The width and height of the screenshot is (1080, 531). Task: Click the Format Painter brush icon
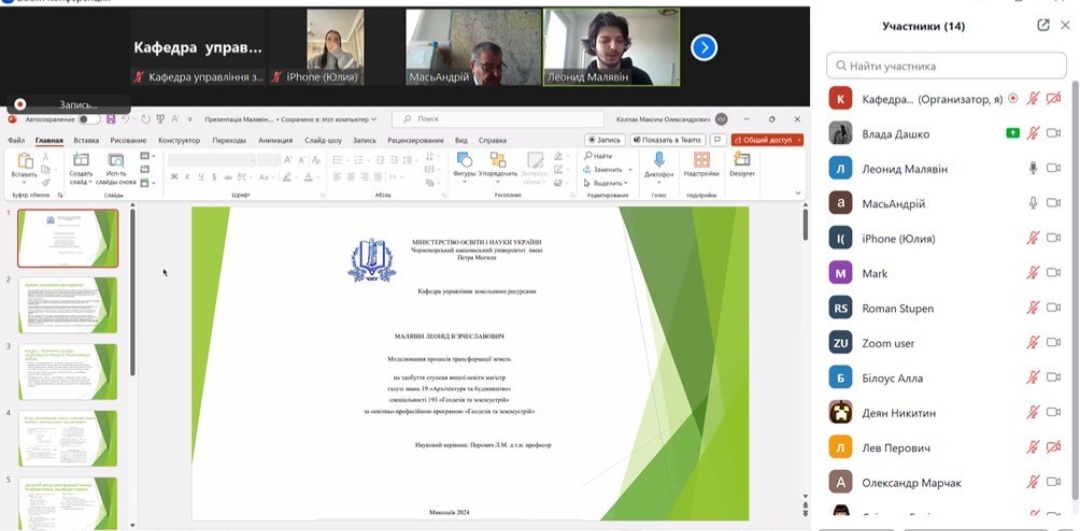tap(45, 183)
